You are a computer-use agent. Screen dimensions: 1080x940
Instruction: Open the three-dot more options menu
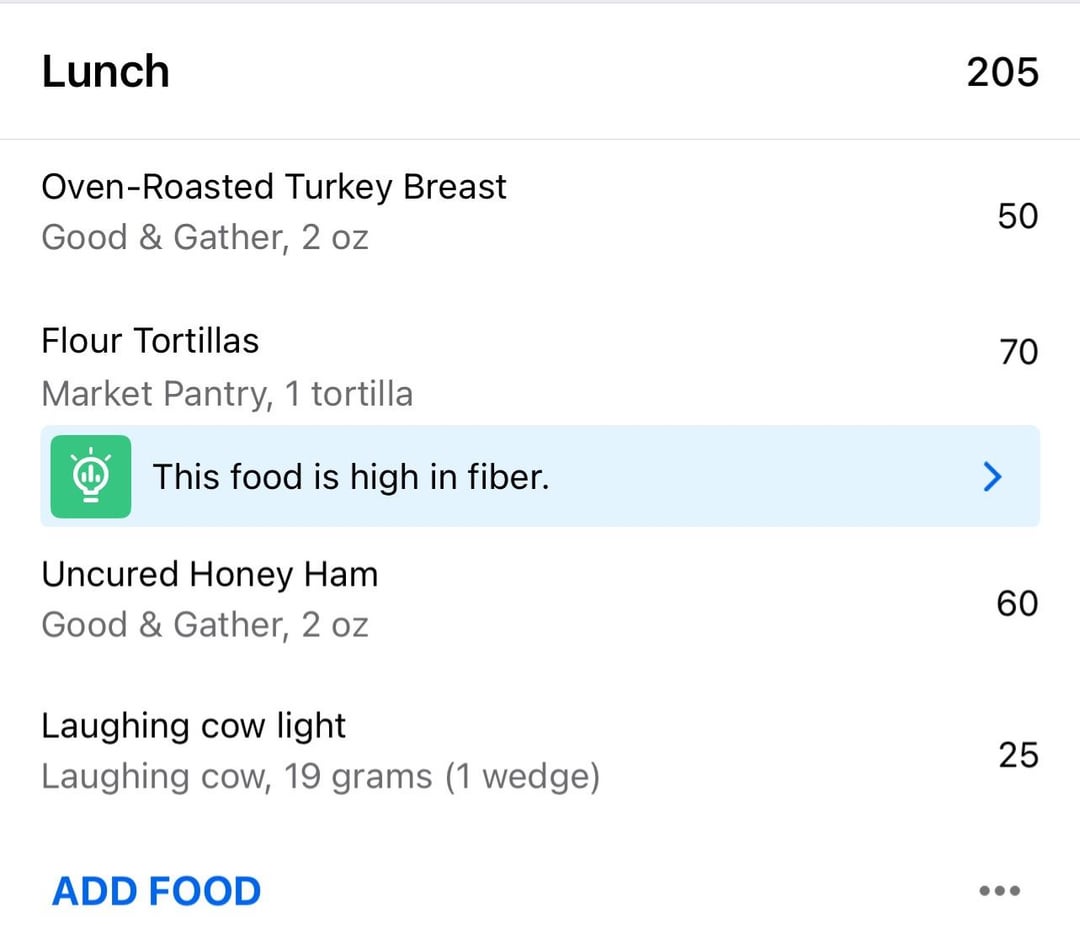click(999, 891)
